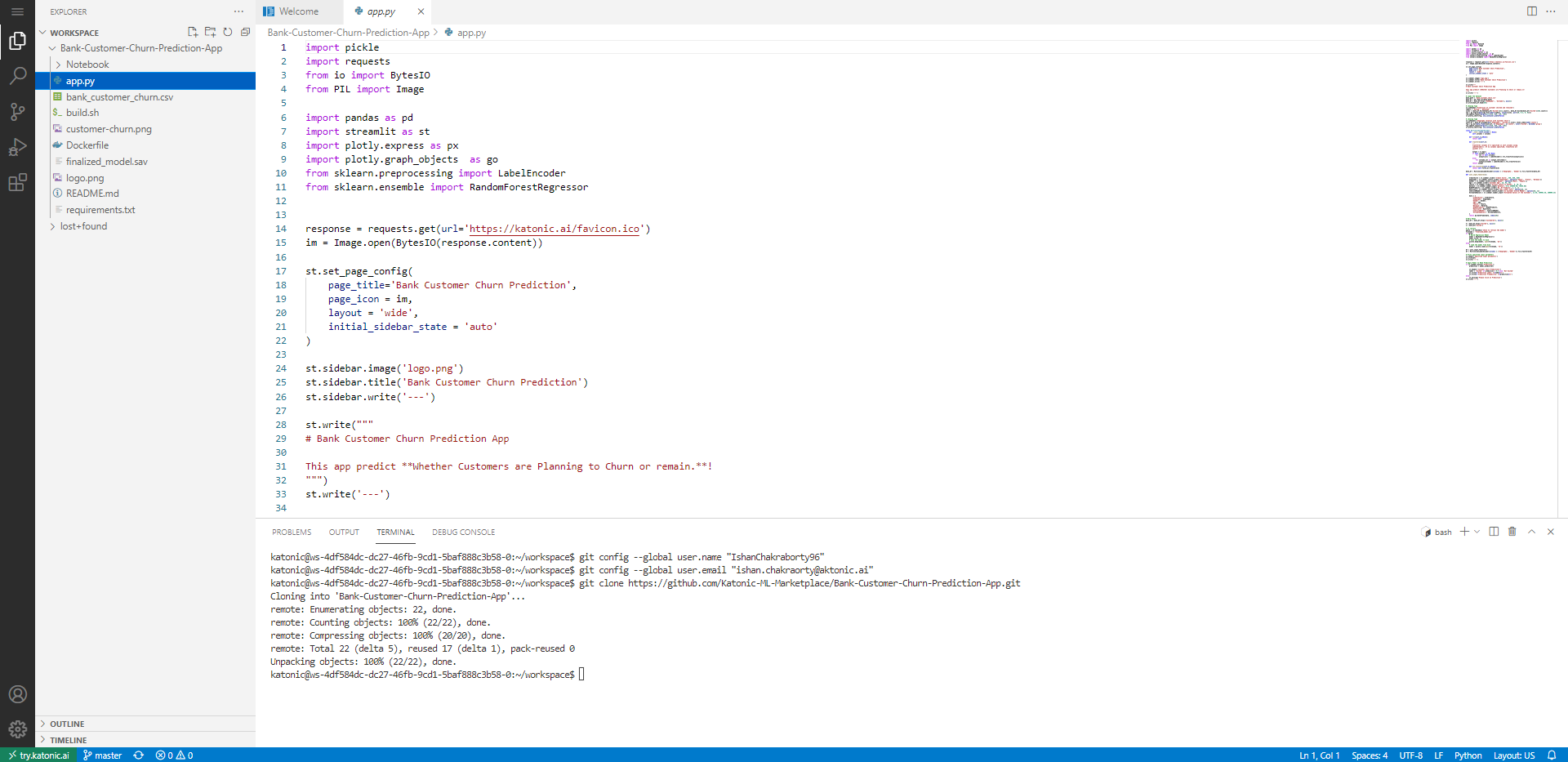
Task: Open logo.png in the explorer
Action: (85, 178)
